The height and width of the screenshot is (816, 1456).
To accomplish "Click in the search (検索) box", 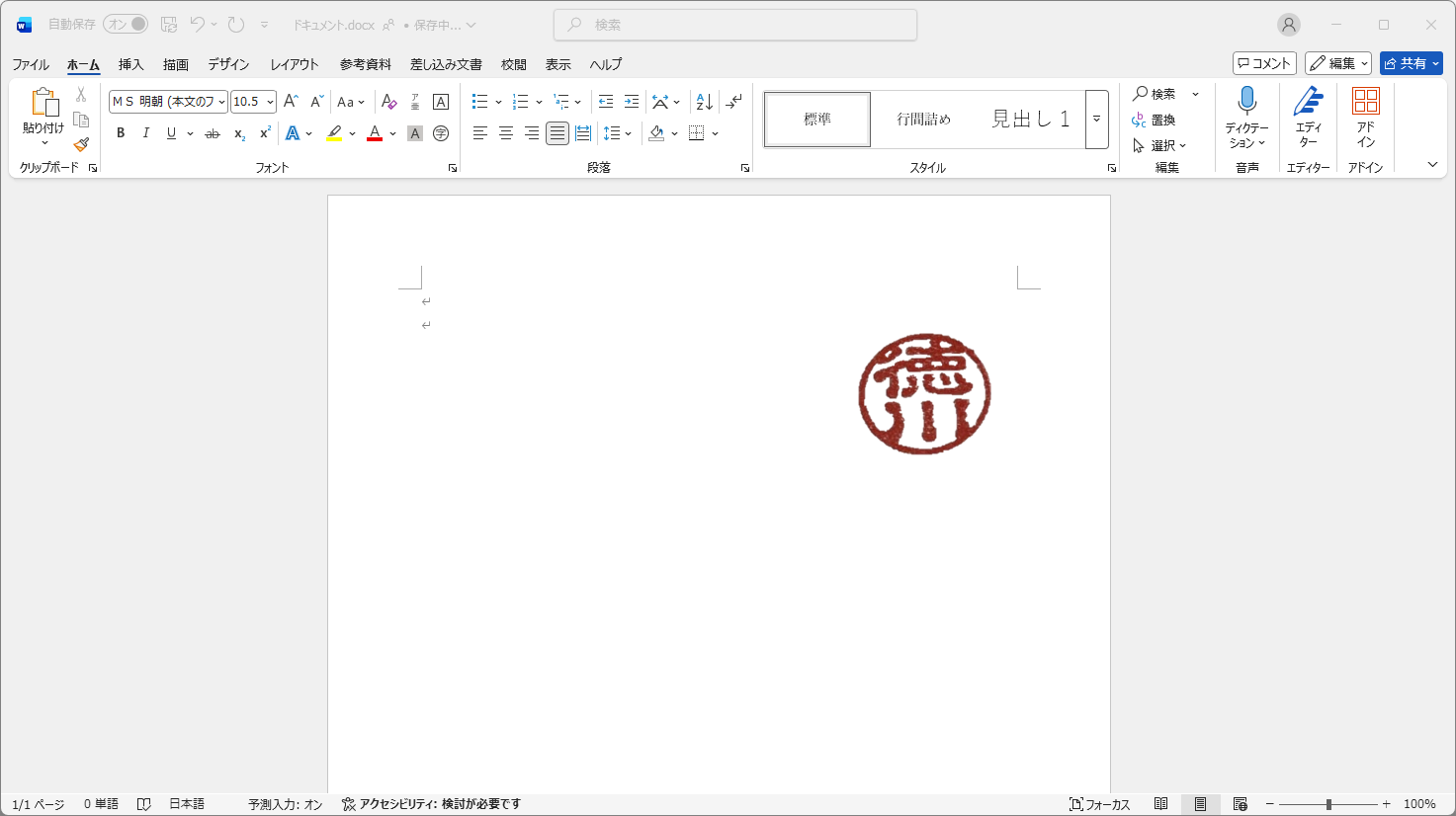I will (735, 25).
